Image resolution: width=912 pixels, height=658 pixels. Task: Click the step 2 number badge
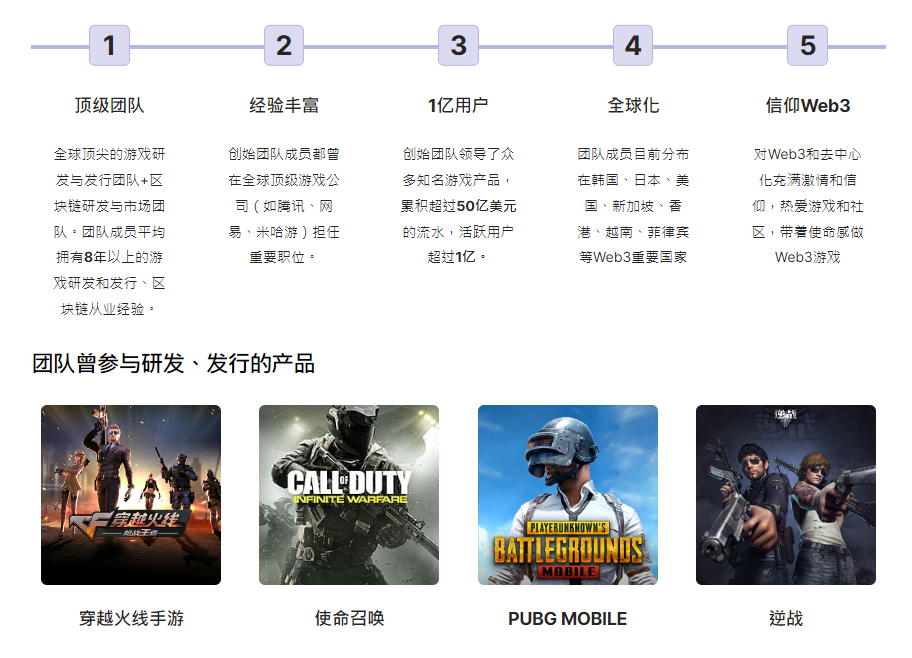click(284, 45)
